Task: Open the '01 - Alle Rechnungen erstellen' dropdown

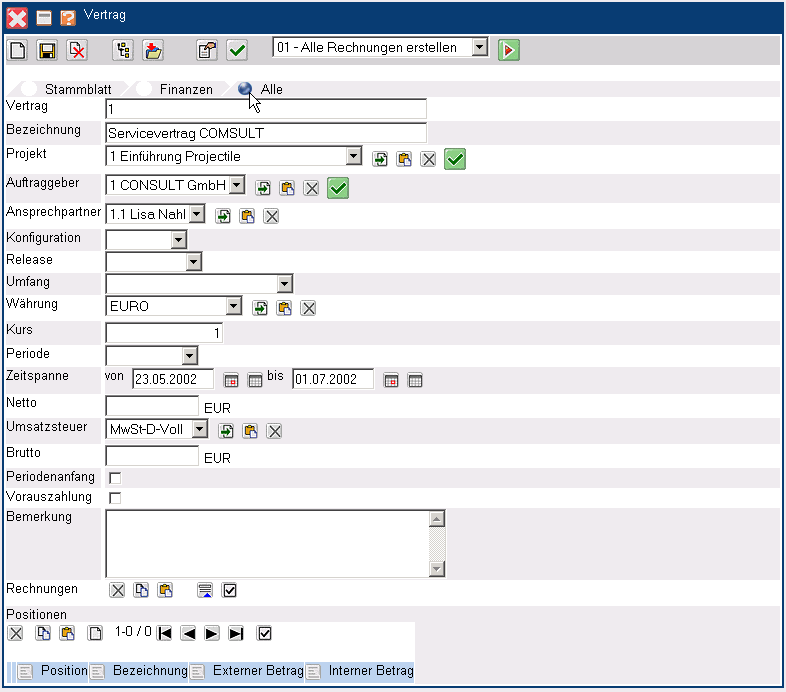Action: (480, 47)
